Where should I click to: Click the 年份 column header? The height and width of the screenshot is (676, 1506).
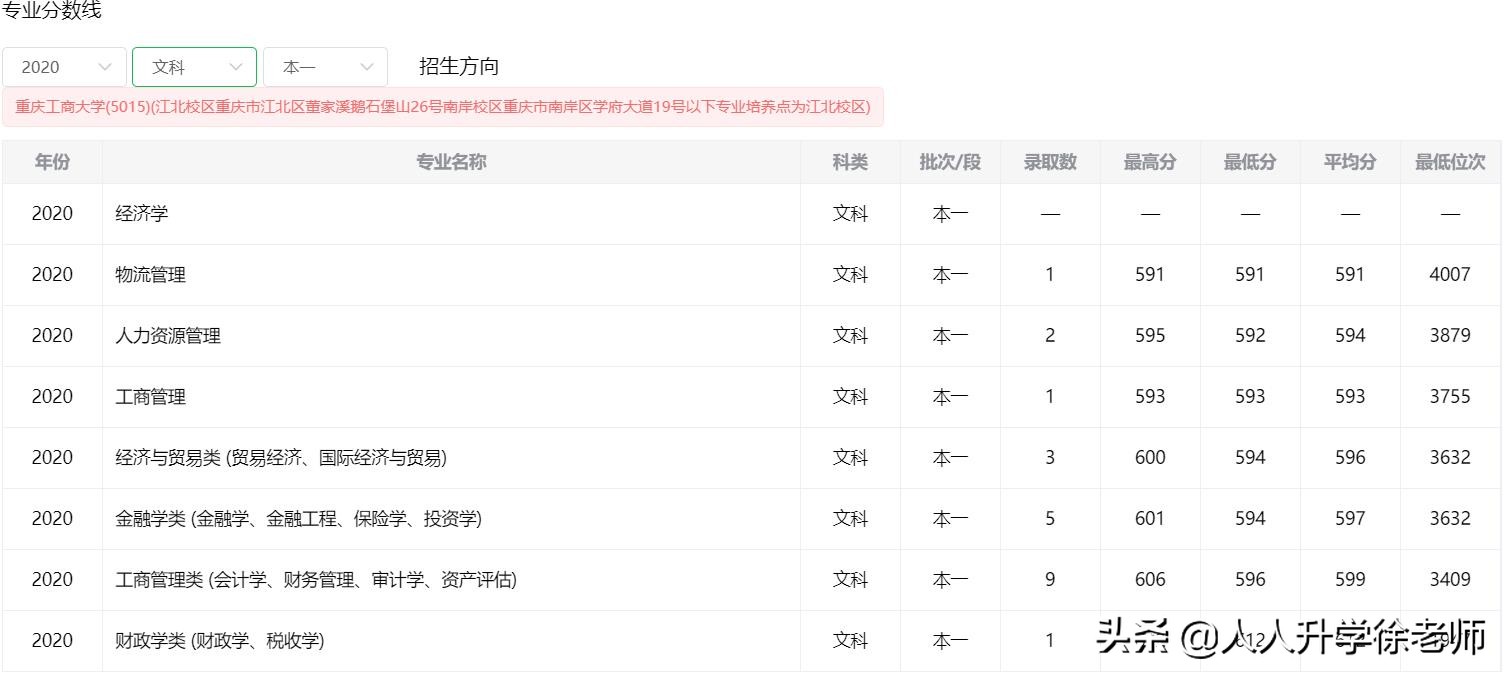click(52, 162)
